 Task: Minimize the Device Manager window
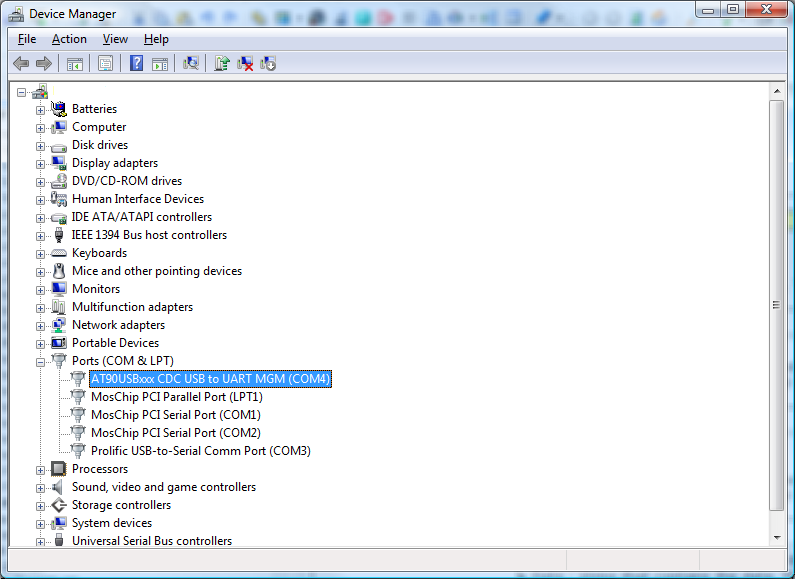pyautogui.click(x=708, y=9)
